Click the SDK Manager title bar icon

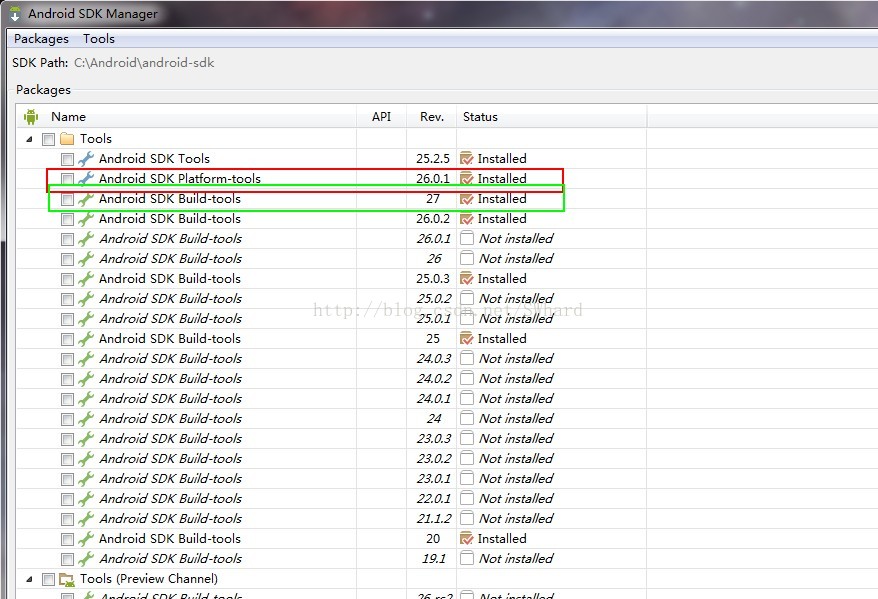(x=15, y=14)
